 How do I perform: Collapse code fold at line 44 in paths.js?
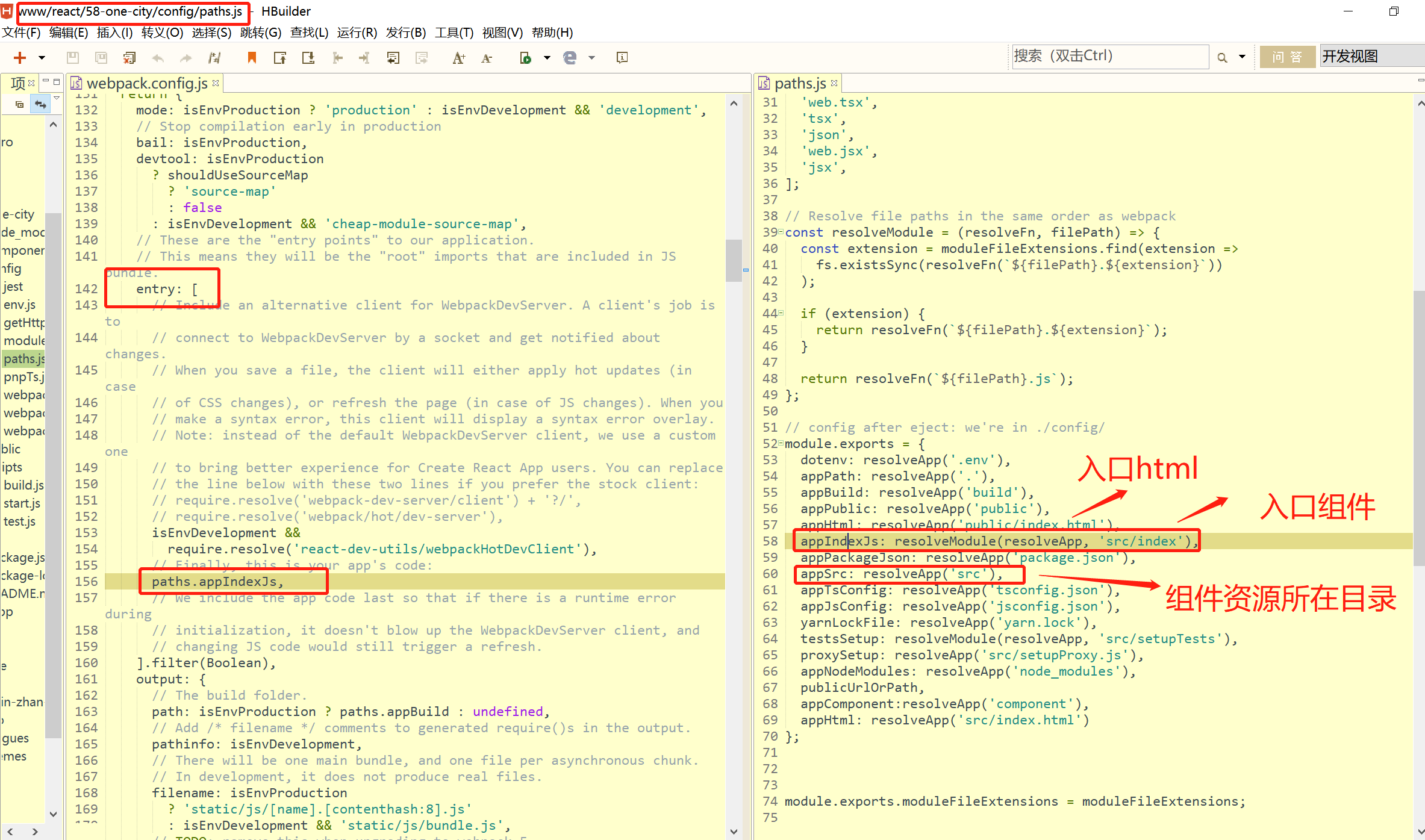click(781, 313)
